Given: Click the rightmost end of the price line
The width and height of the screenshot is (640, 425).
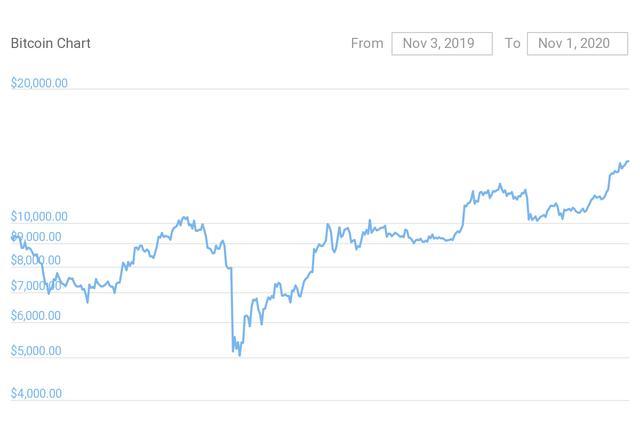Looking at the screenshot, I should tap(627, 161).
